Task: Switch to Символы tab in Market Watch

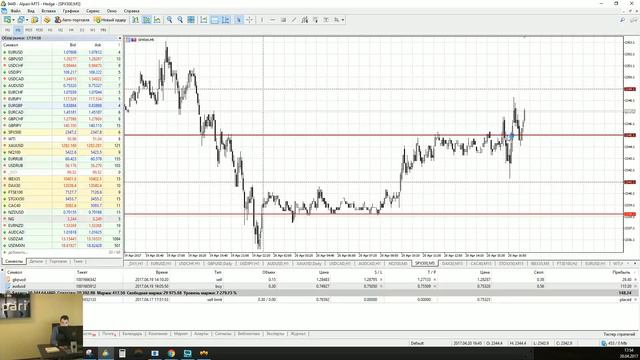Action: point(14,261)
